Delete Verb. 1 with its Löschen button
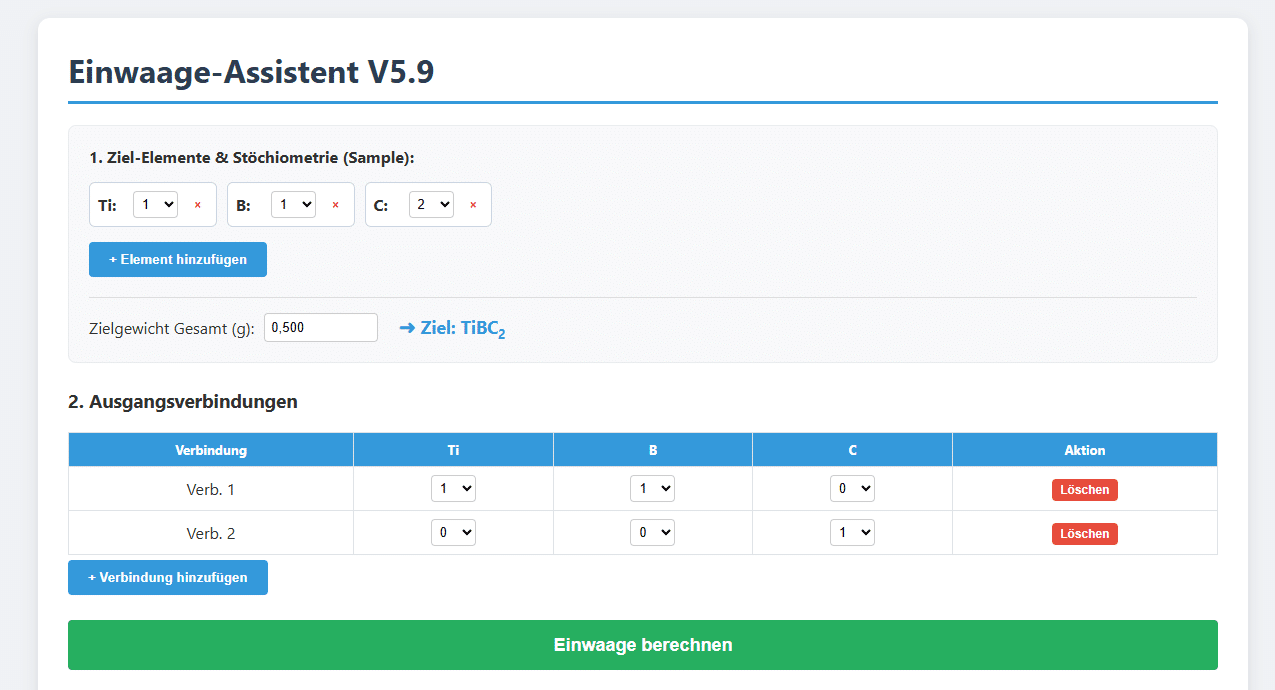 point(1084,490)
